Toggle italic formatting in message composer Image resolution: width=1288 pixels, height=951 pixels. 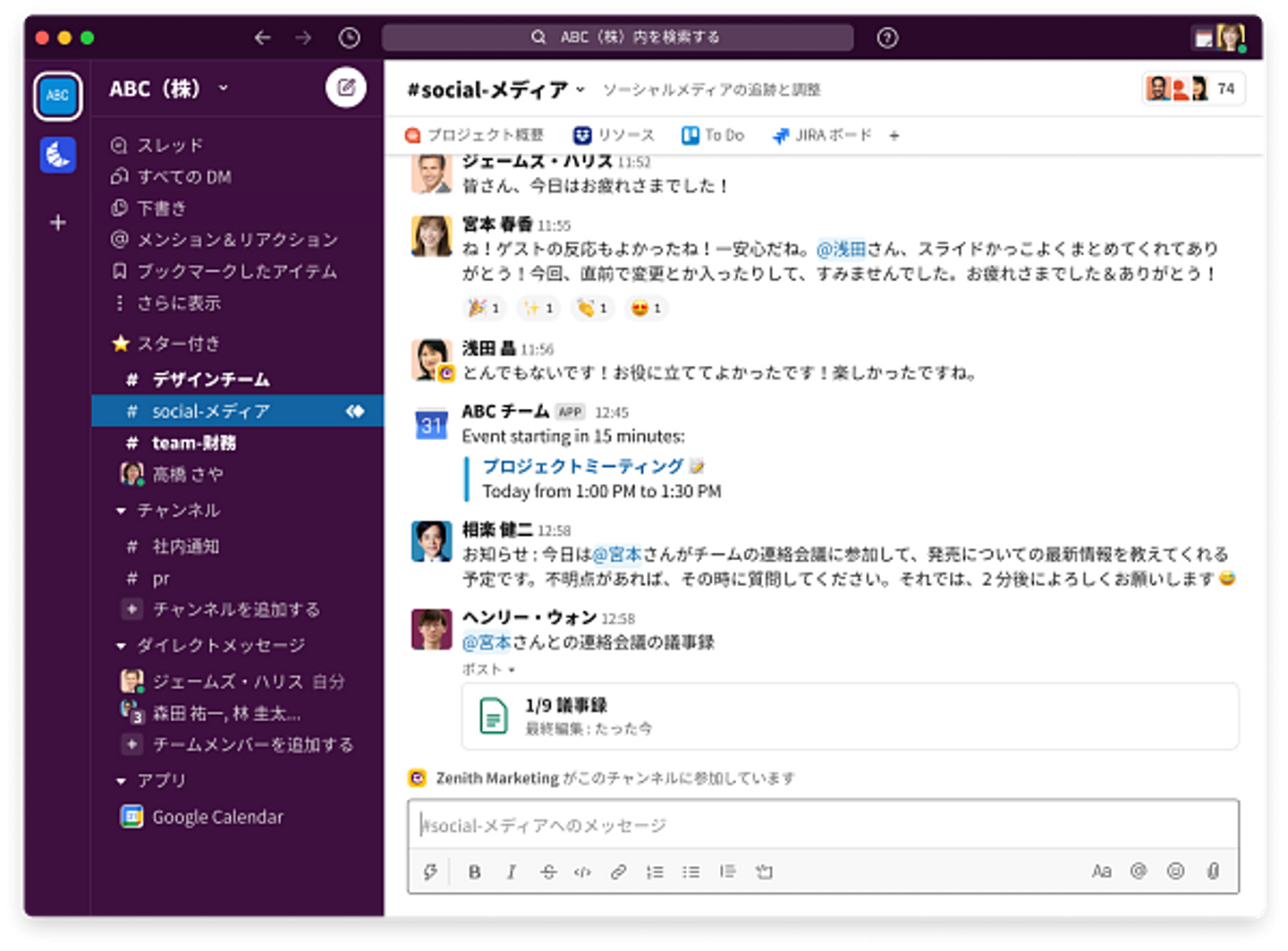click(x=511, y=871)
